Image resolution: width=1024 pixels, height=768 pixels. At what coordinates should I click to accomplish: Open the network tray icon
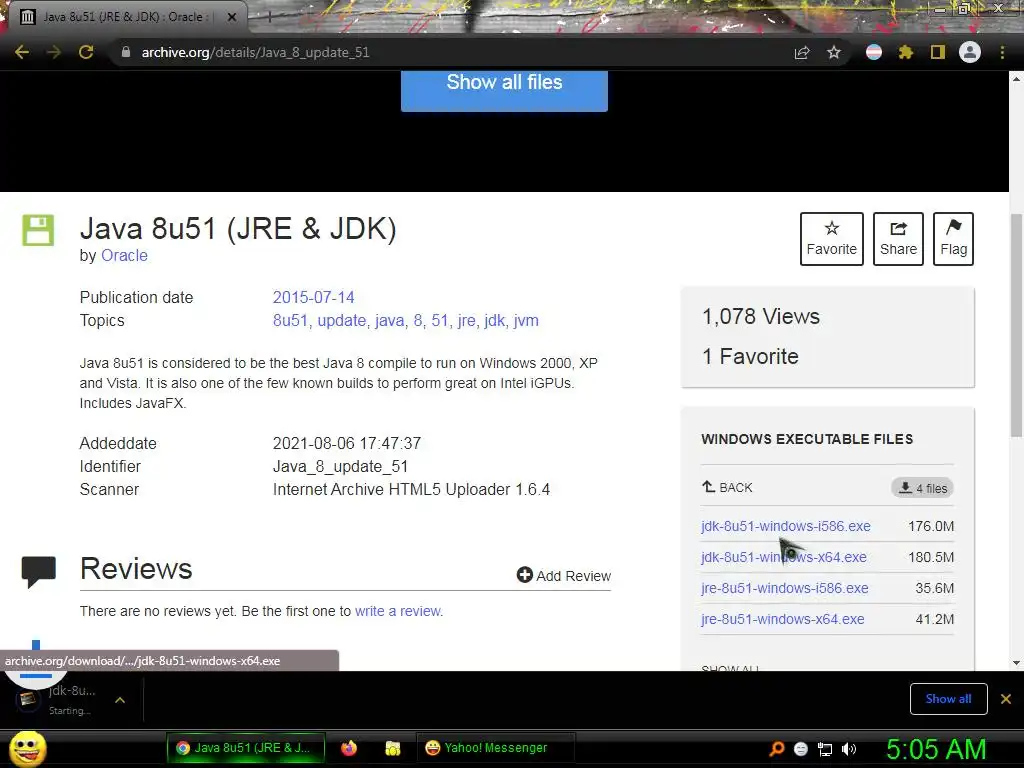tap(825, 749)
